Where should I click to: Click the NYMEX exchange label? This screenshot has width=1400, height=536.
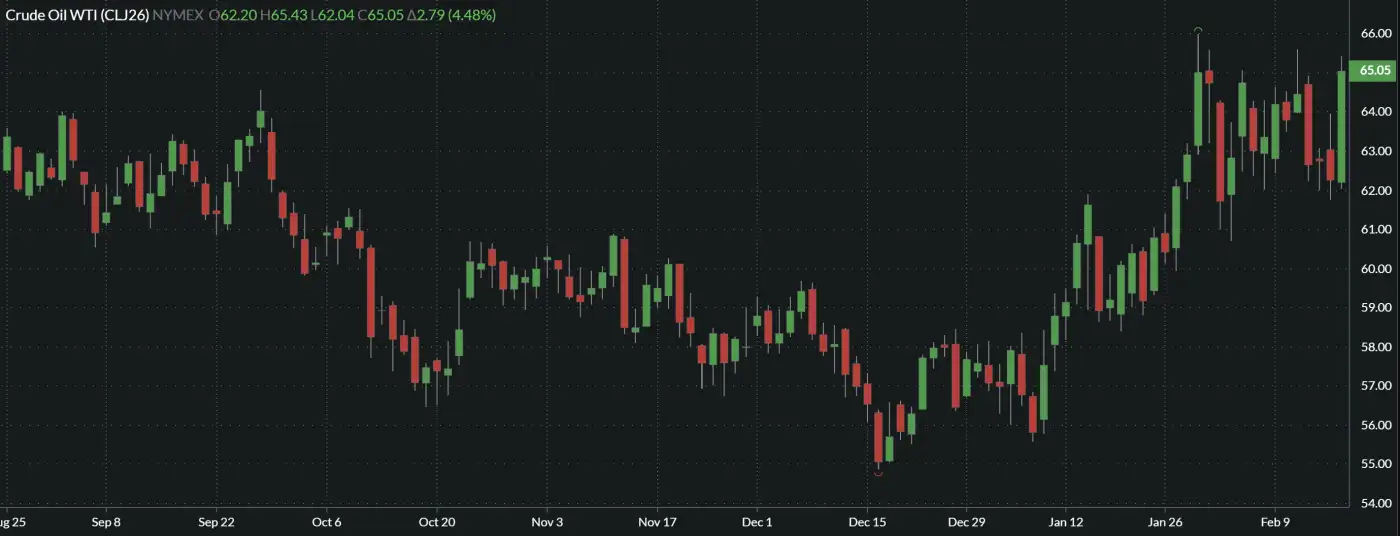(x=177, y=15)
